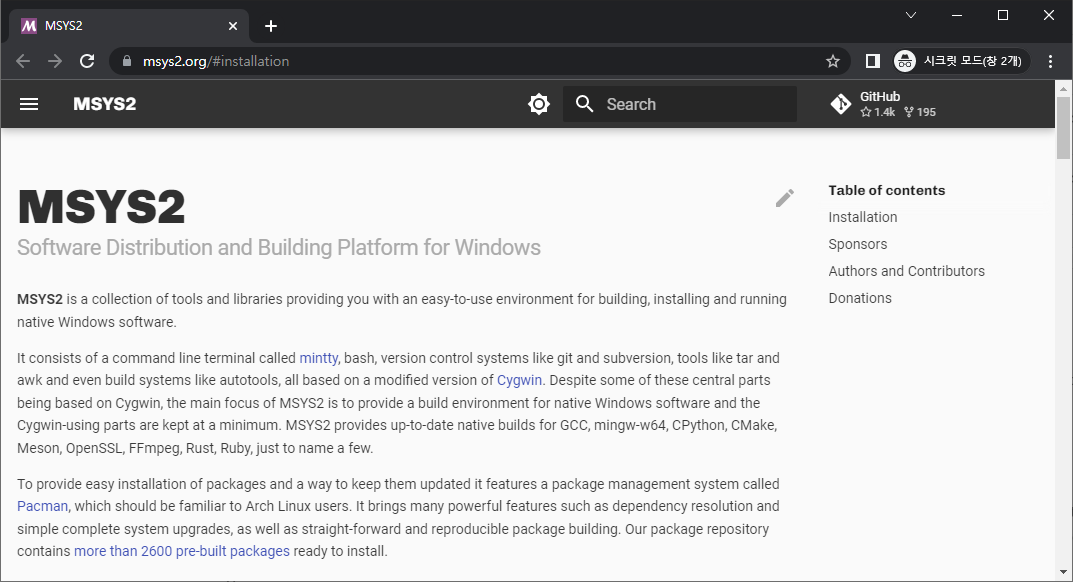Open 'more than 2600 pre-built packages' link
This screenshot has height=582, width=1073.
coord(182,551)
